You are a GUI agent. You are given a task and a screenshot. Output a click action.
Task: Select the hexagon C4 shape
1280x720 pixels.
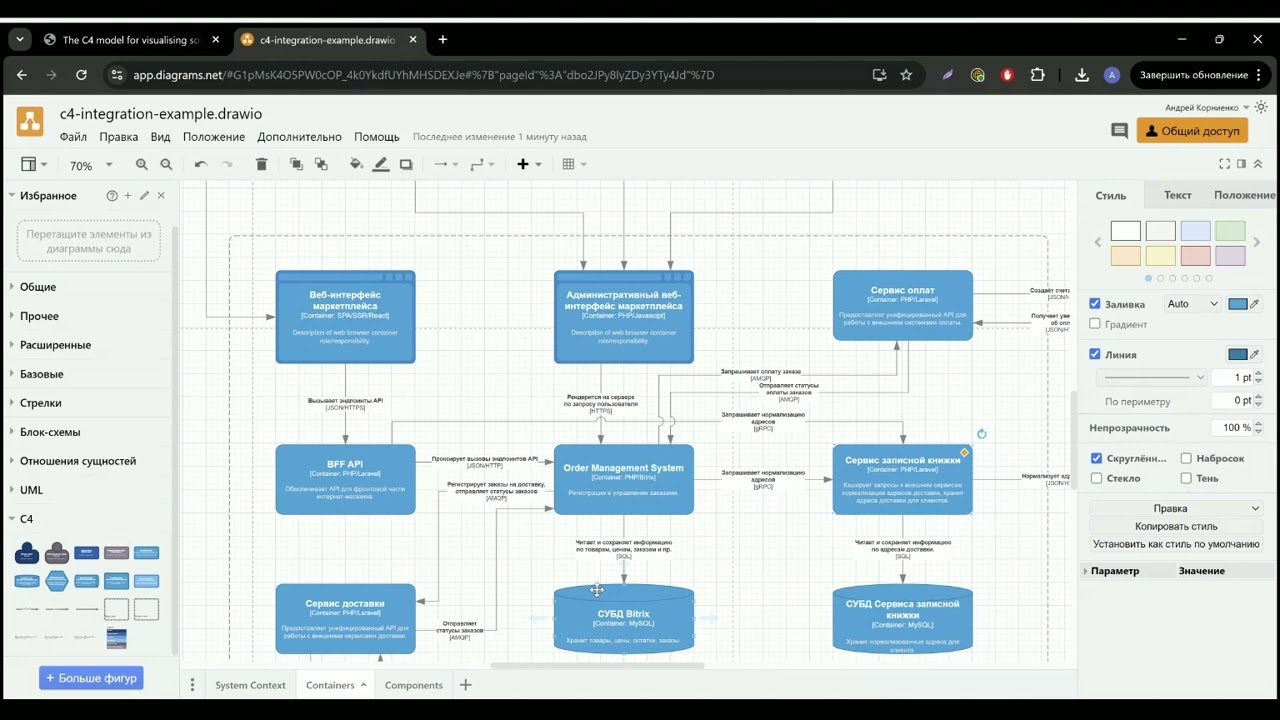(57, 581)
